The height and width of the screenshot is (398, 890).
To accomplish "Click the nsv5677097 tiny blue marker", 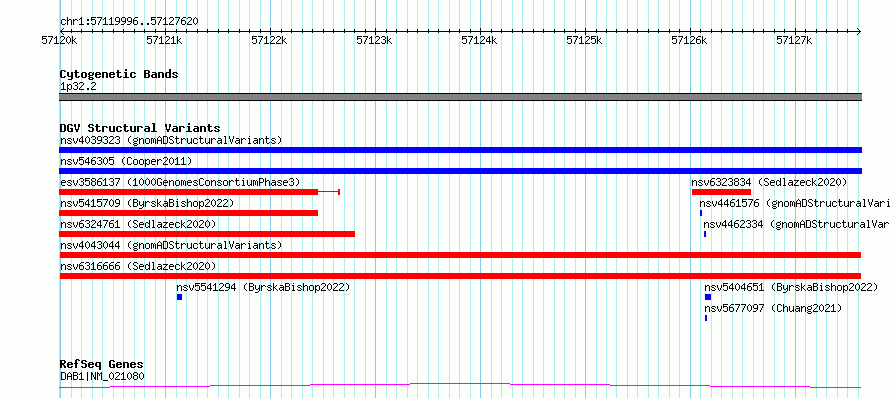I will point(706,318).
